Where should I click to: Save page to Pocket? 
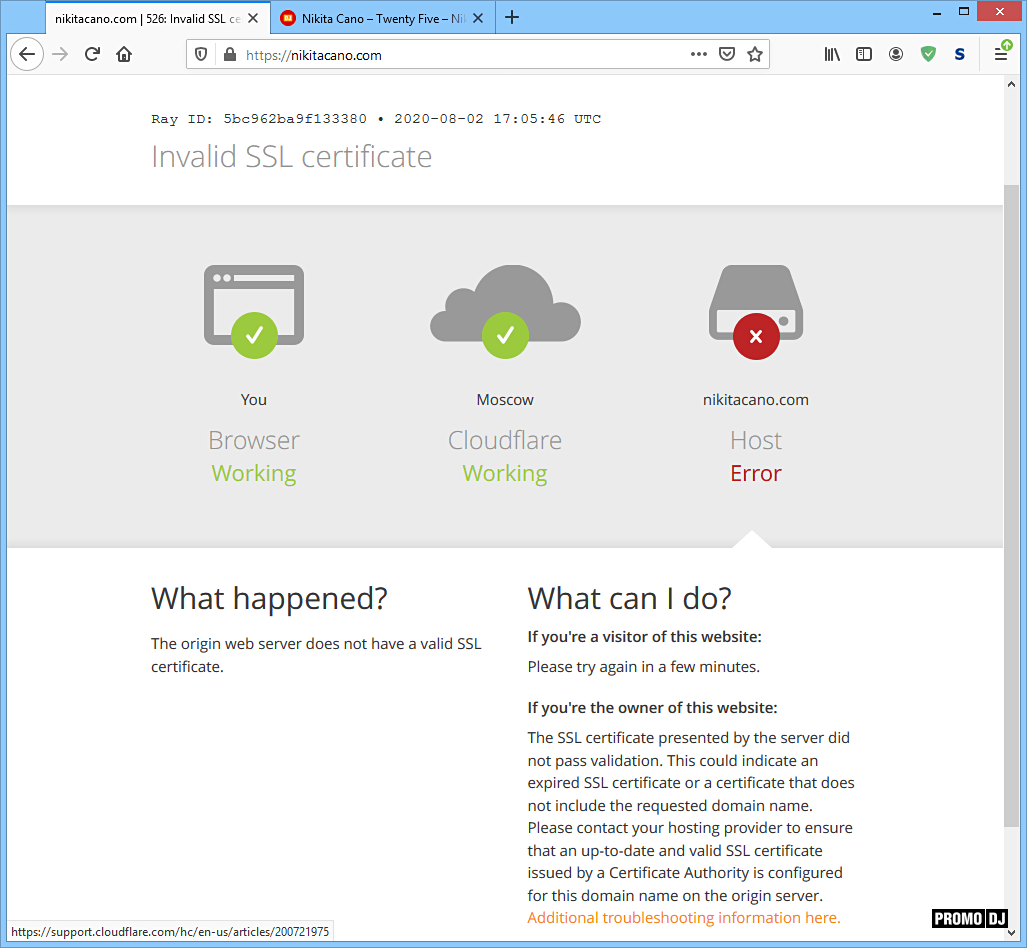(x=728, y=55)
